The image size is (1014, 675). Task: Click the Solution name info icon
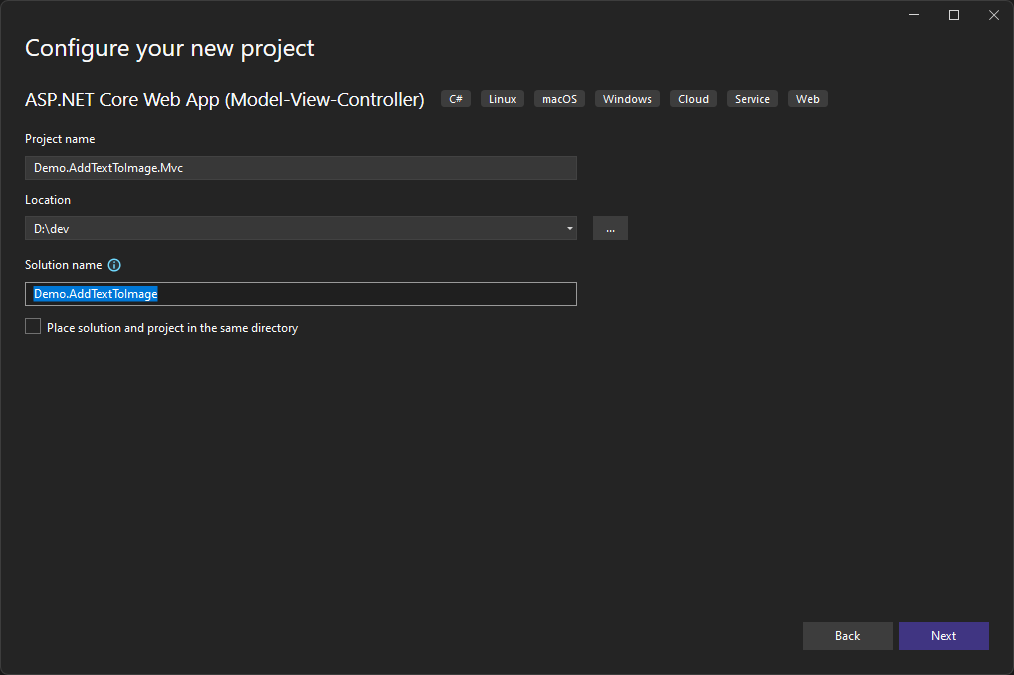[x=114, y=265]
